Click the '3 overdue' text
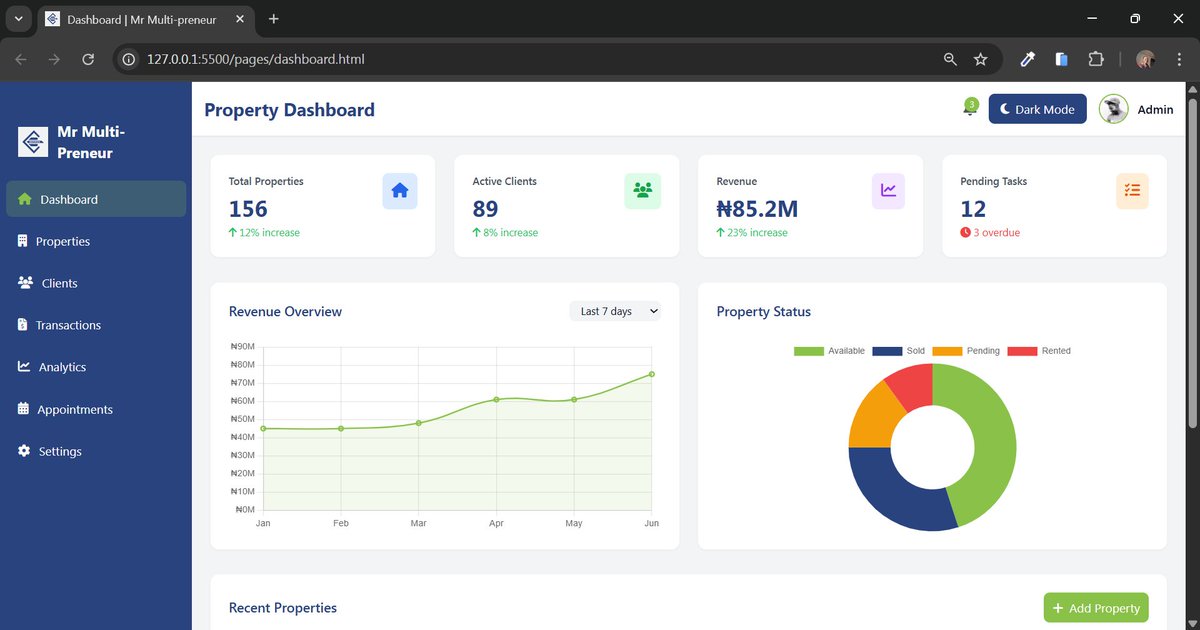1200x630 pixels. [x=996, y=233]
